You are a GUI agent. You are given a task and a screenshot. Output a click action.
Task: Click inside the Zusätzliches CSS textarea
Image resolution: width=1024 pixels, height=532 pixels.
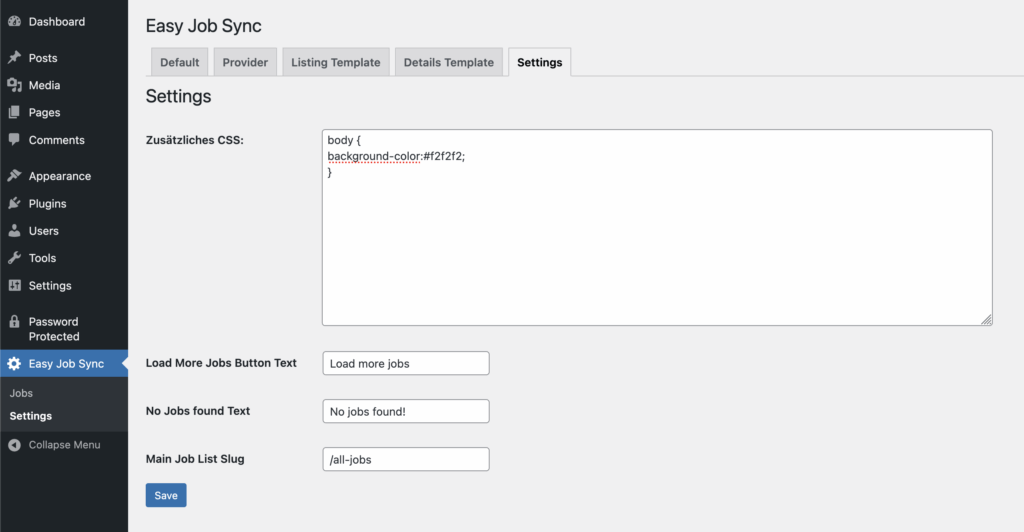[x=657, y=227]
